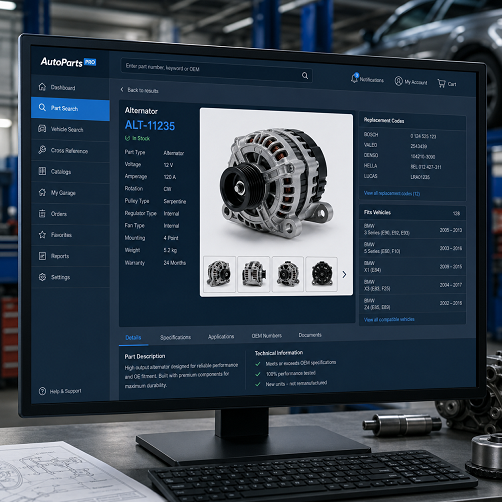Click the AutoParts PRO logo
Screen dimensions: 502x502
pyautogui.click(x=68, y=62)
